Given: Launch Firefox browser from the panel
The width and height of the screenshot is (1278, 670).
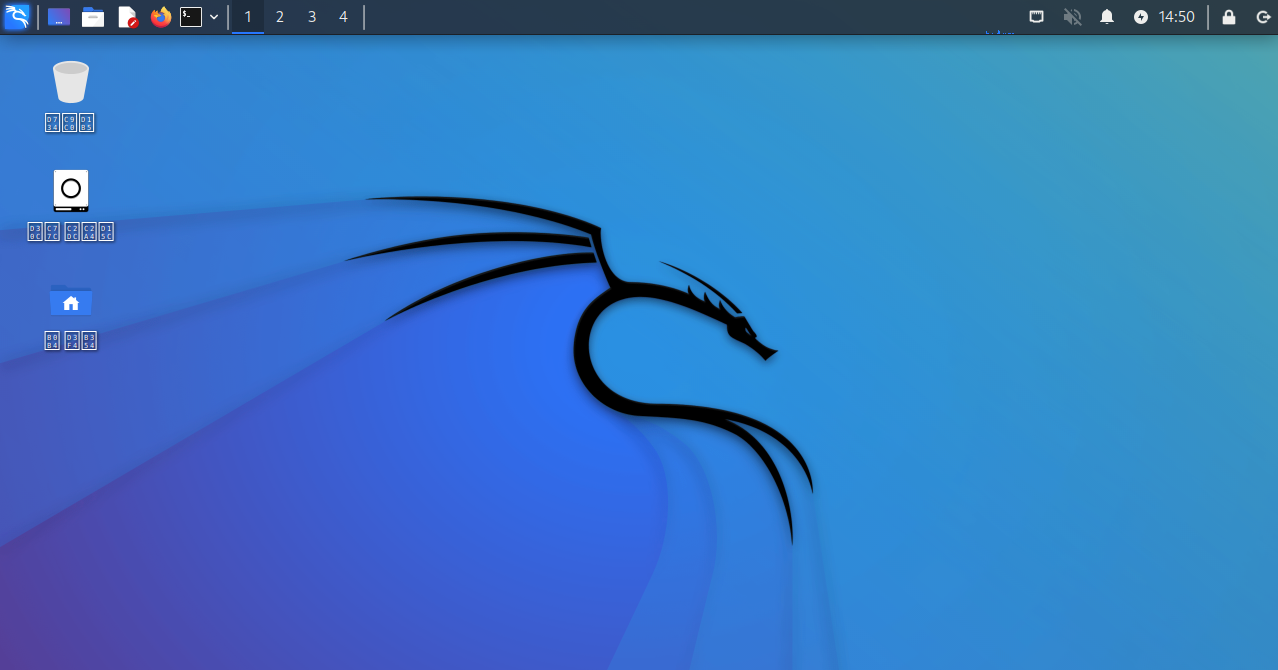Looking at the screenshot, I should [x=161, y=17].
